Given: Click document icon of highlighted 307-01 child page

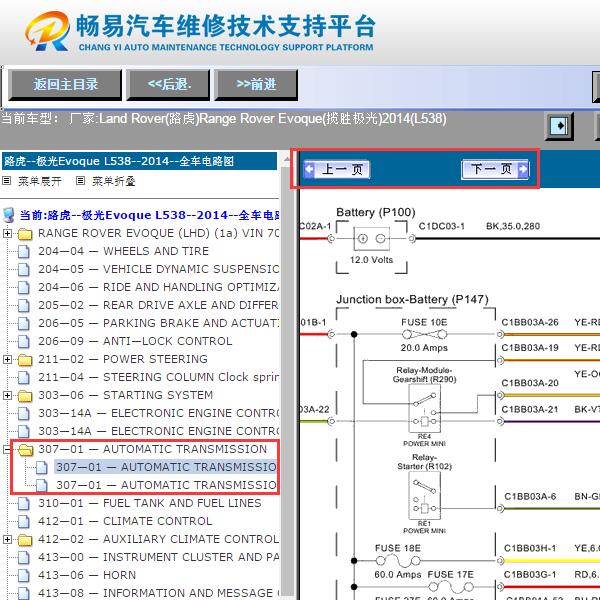Looking at the screenshot, I should 42,467.
